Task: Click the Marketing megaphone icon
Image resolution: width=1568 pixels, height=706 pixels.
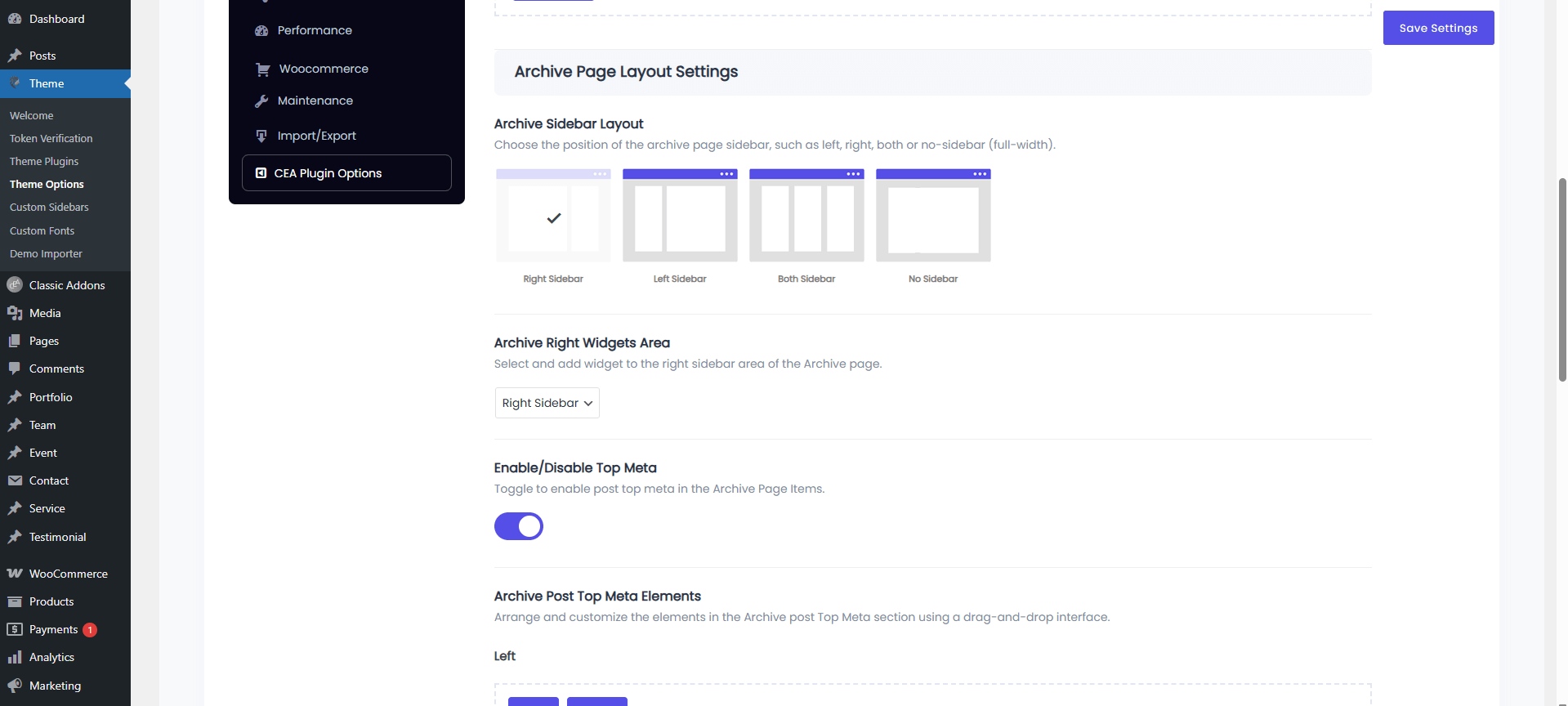Action: 15,686
